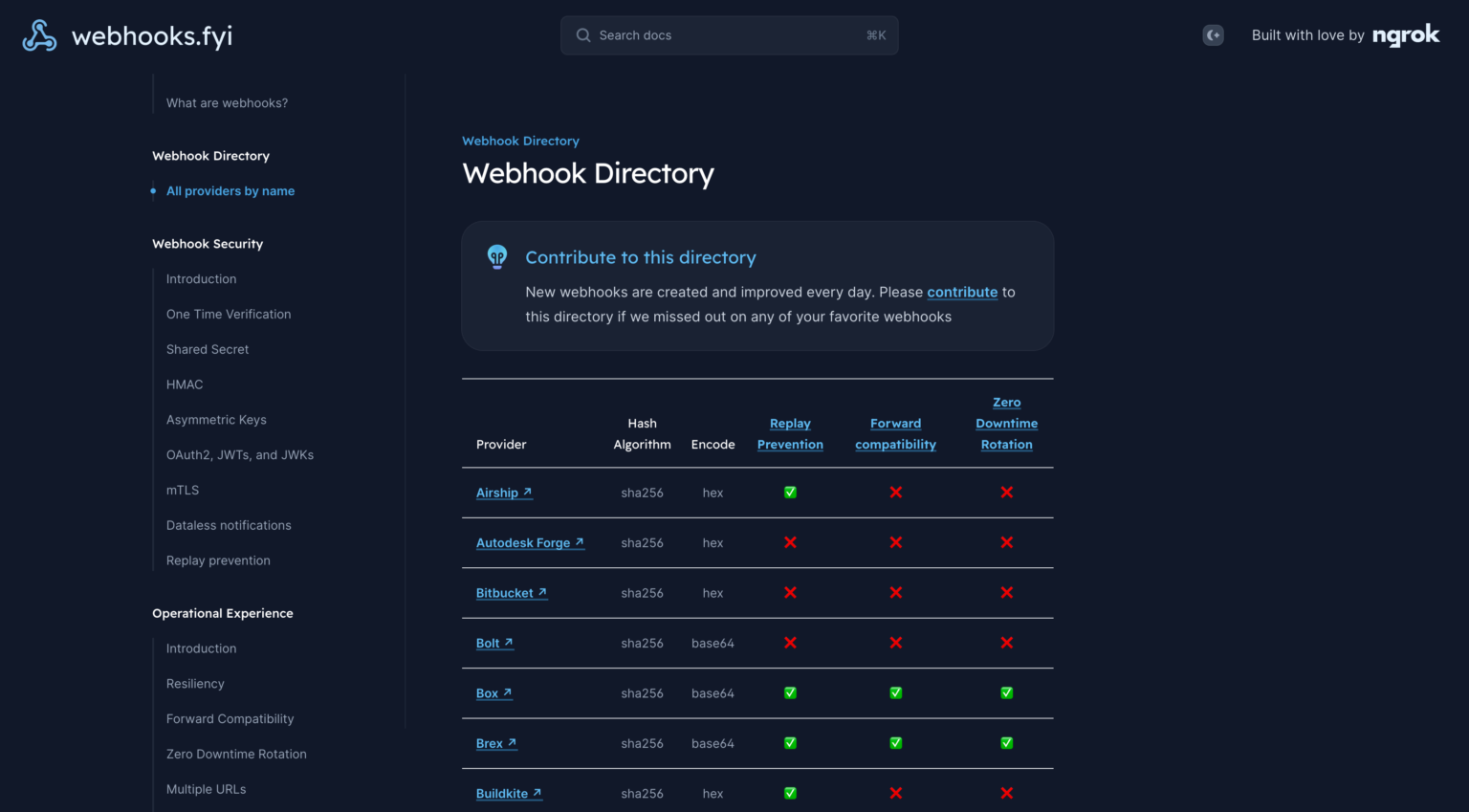This screenshot has width=1469, height=812.
Task: Open 'Zero Downtime Rotation' under Operational Experience
Action: pos(236,754)
